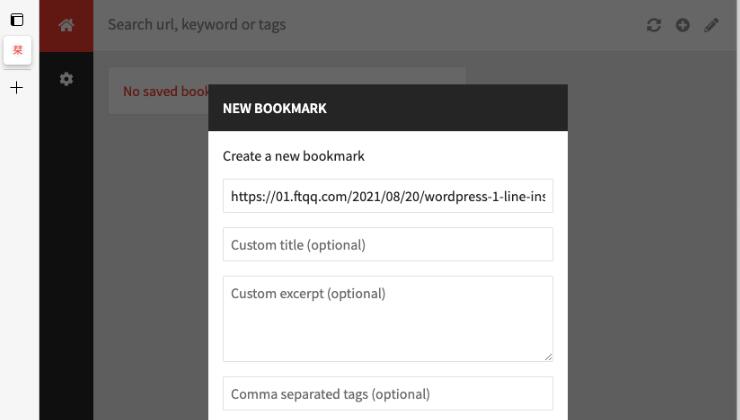This screenshot has width=740, height=420.
Task: Toggle the browser sidebar panel icon
Action: pyautogui.click(x=17, y=19)
